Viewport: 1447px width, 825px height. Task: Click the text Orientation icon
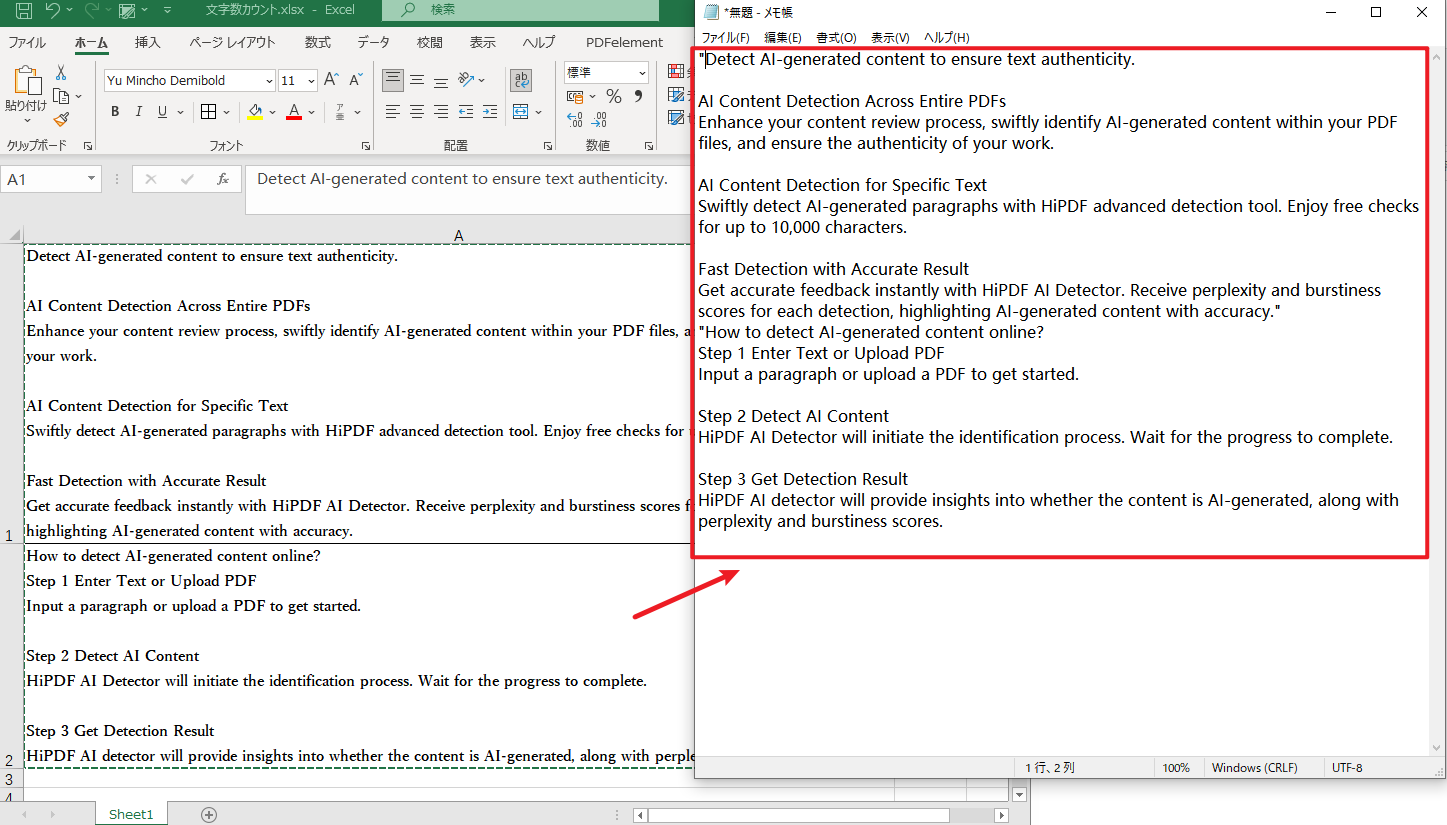coord(465,80)
